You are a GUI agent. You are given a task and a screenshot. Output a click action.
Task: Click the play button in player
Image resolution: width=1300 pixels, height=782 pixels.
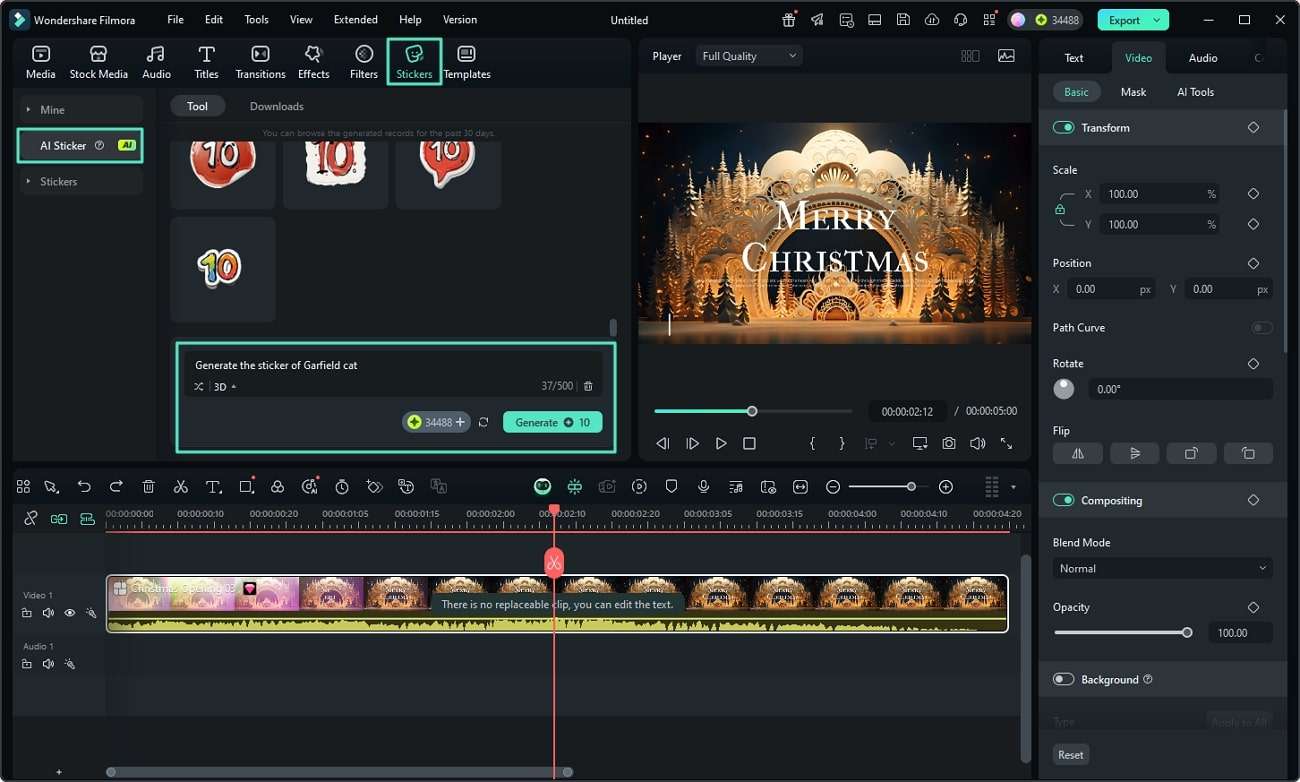point(721,443)
